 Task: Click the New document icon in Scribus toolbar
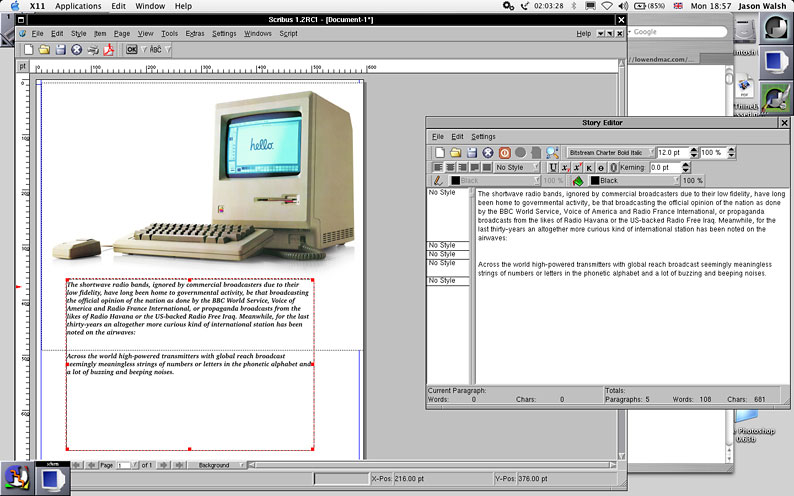[29, 49]
